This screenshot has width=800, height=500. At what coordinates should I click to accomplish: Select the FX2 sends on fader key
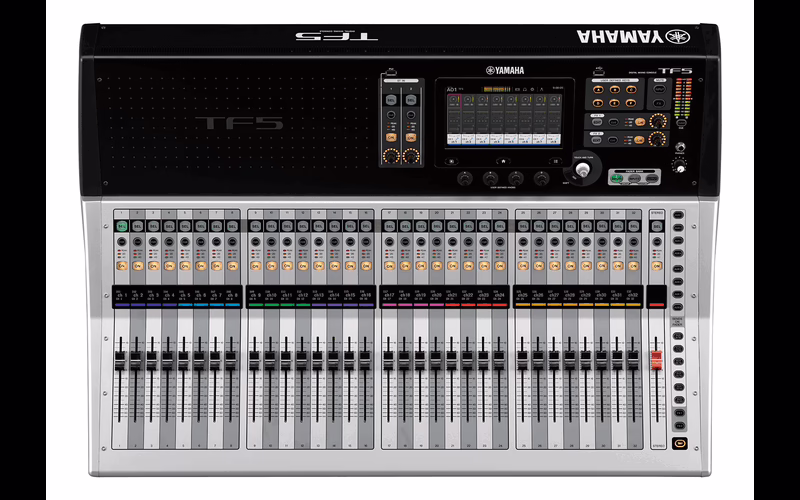click(x=678, y=425)
